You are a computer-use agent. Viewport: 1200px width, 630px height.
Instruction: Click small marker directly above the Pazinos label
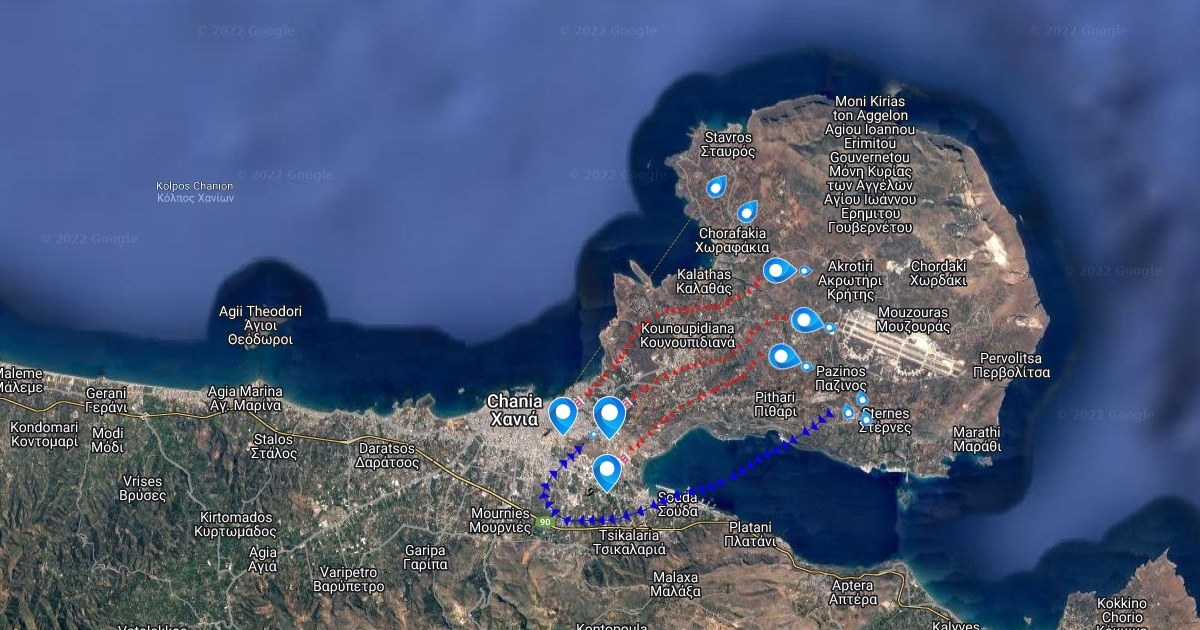point(806,366)
